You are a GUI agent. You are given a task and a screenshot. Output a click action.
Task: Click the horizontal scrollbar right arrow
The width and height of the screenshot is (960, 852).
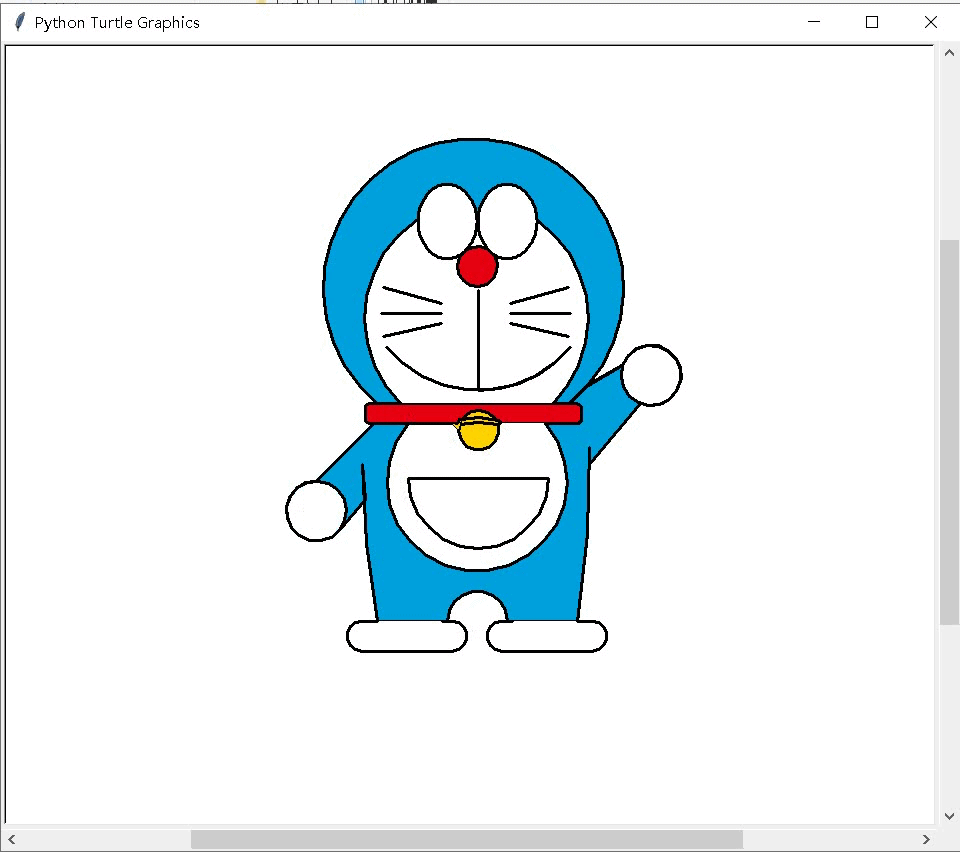pyautogui.click(x=926, y=839)
